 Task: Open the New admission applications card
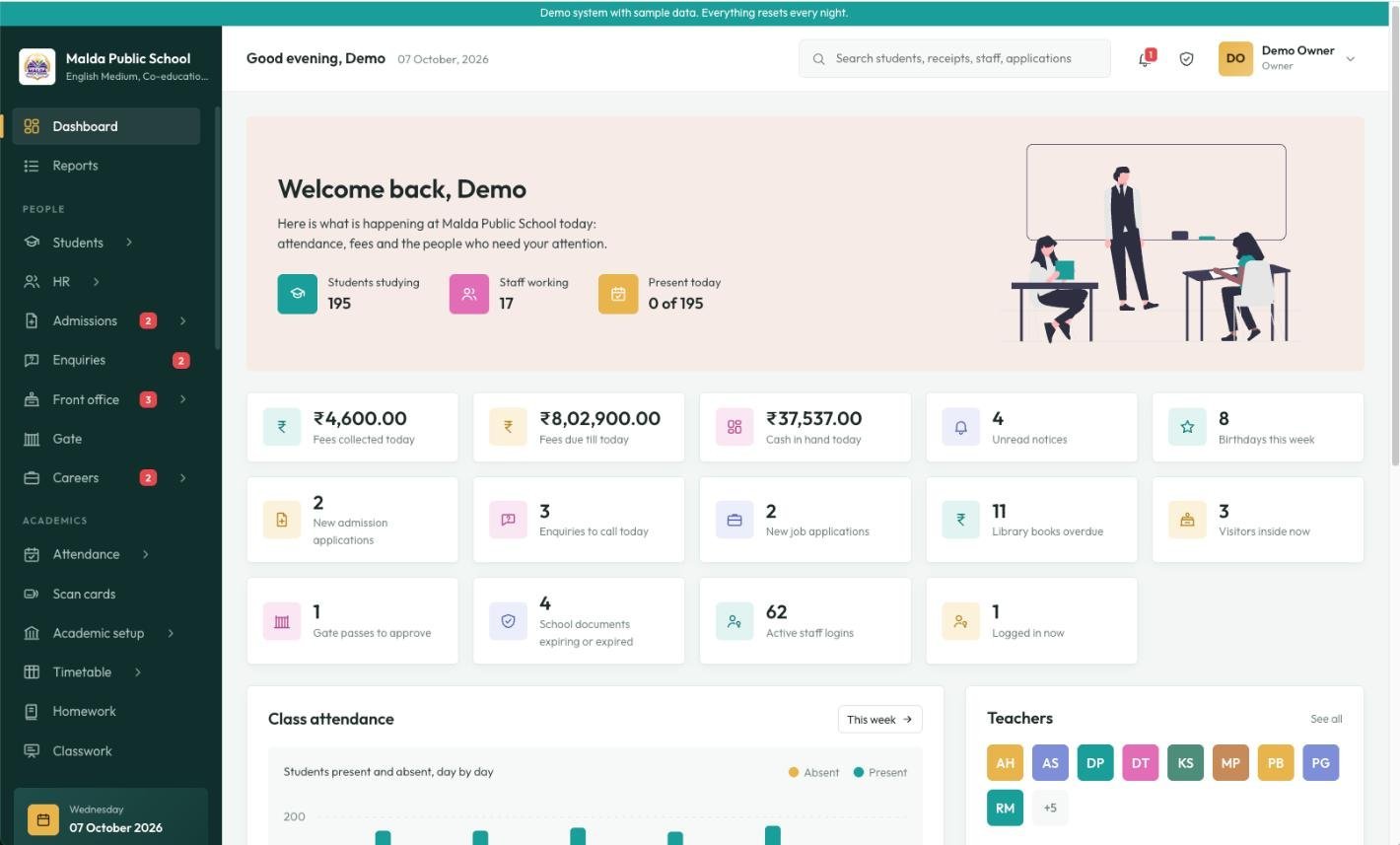(x=352, y=520)
